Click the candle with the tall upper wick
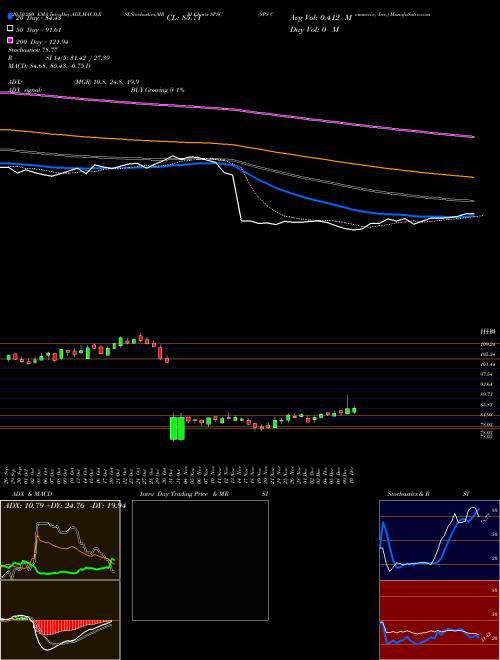The image size is (500, 660). (348, 405)
